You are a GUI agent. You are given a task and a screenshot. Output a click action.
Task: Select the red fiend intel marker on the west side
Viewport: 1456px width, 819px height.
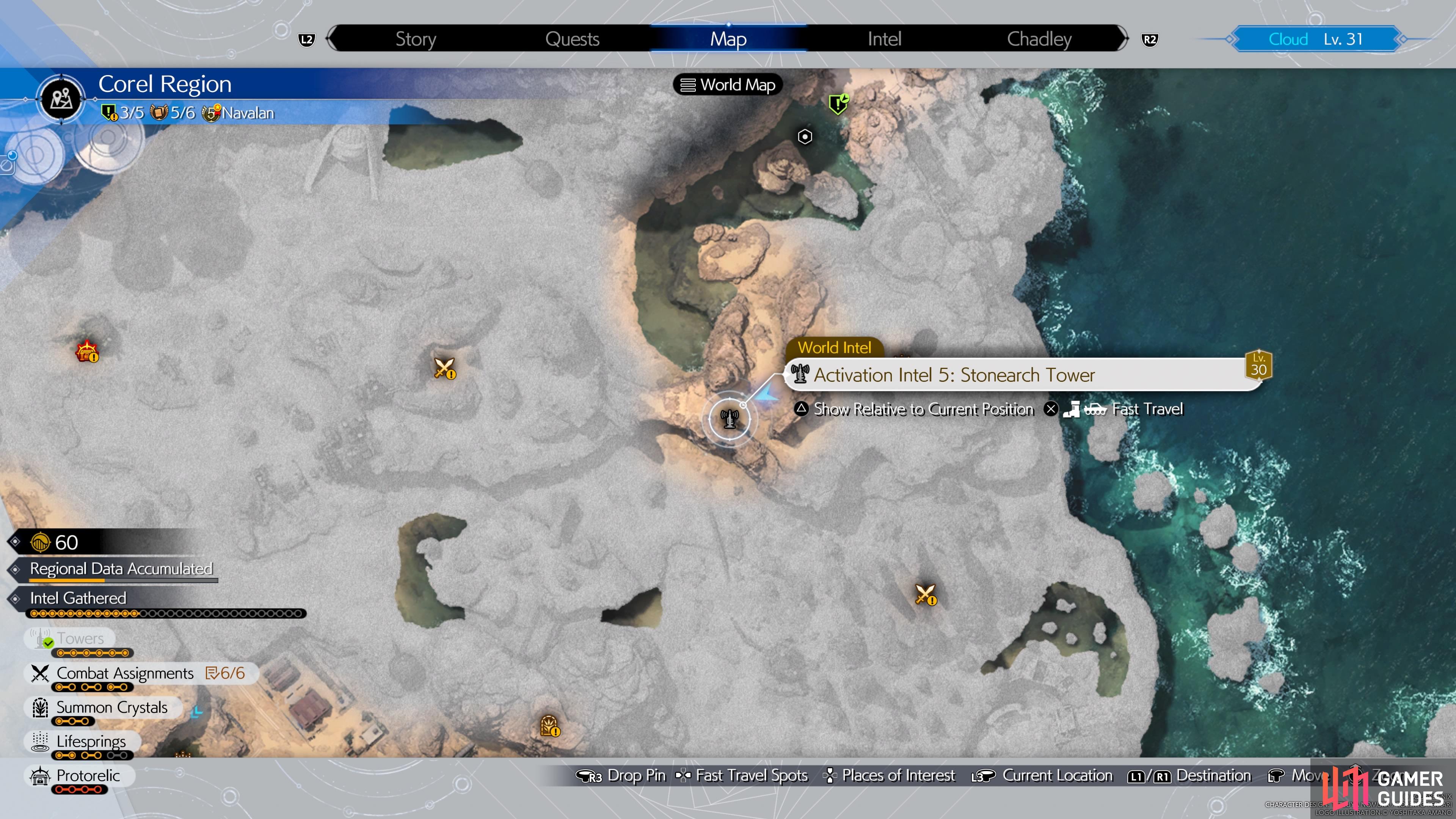[x=87, y=351]
